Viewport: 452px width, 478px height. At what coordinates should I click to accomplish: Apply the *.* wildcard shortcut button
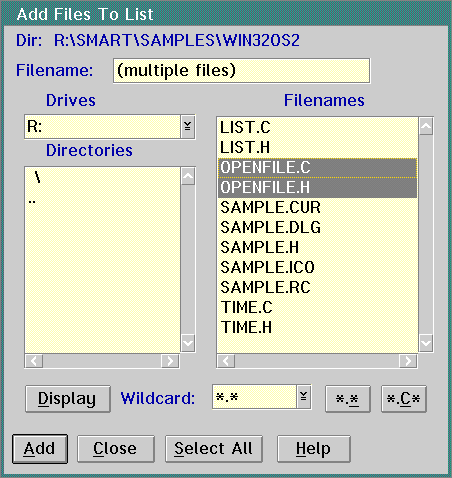point(348,399)
